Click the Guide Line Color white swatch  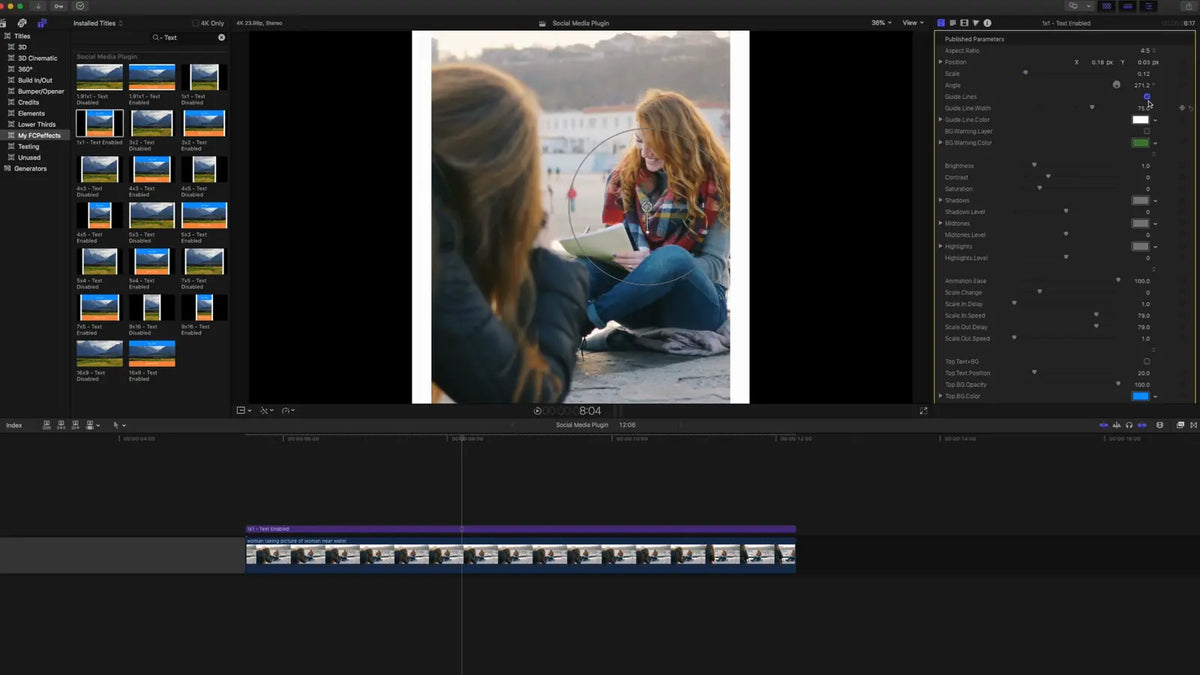(1140, 120)
